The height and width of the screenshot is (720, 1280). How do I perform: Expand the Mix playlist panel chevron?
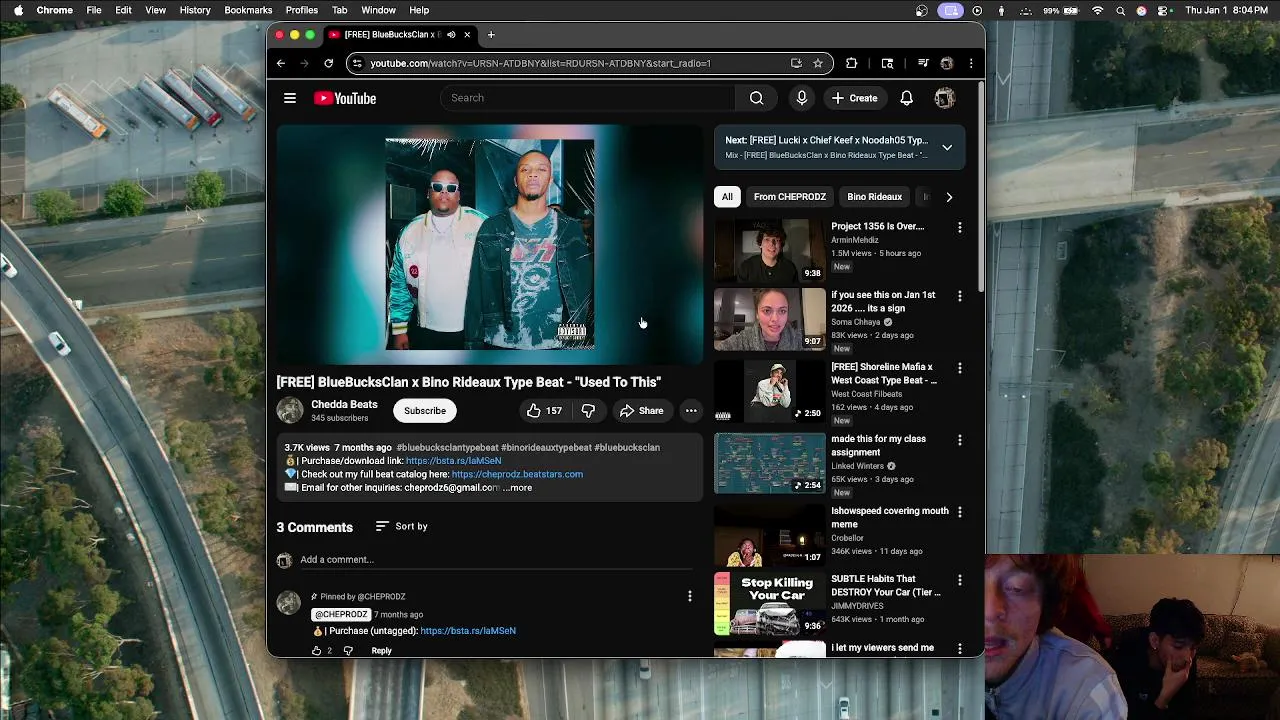click(947, 147)
